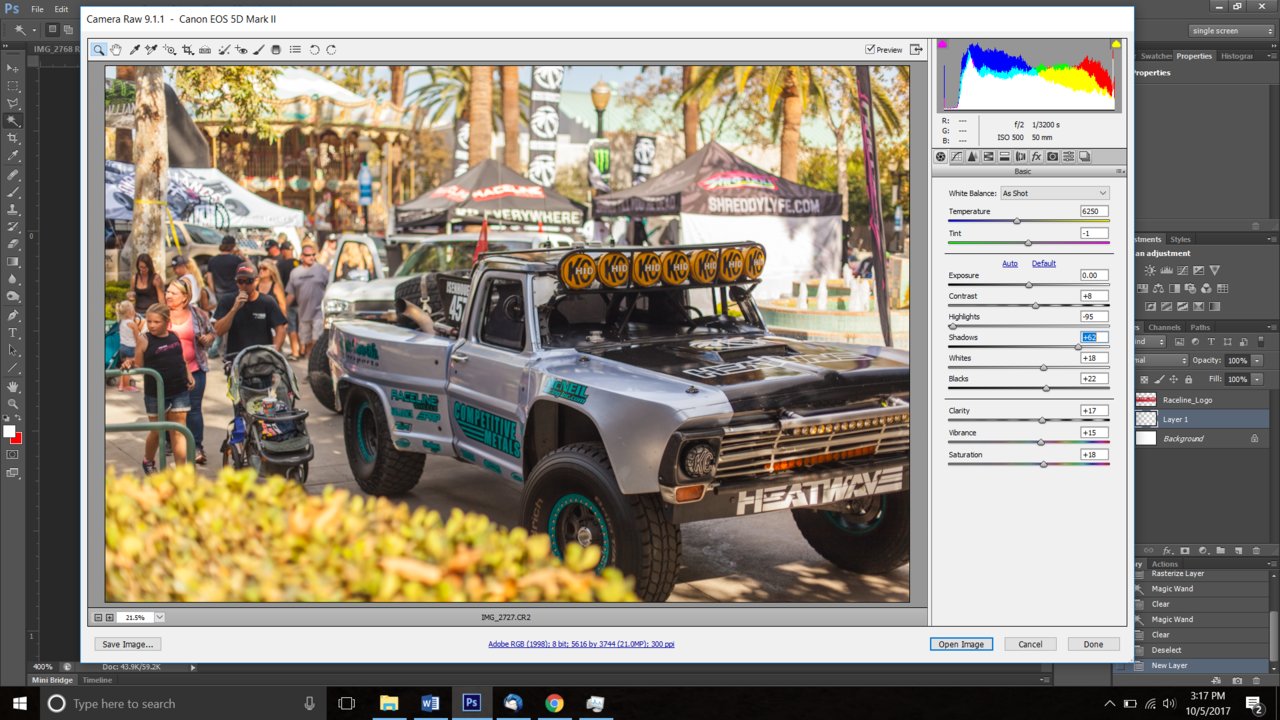1280x720 pixels.
Task: Click the Temperature slider handle
Action: point(1017,221)
